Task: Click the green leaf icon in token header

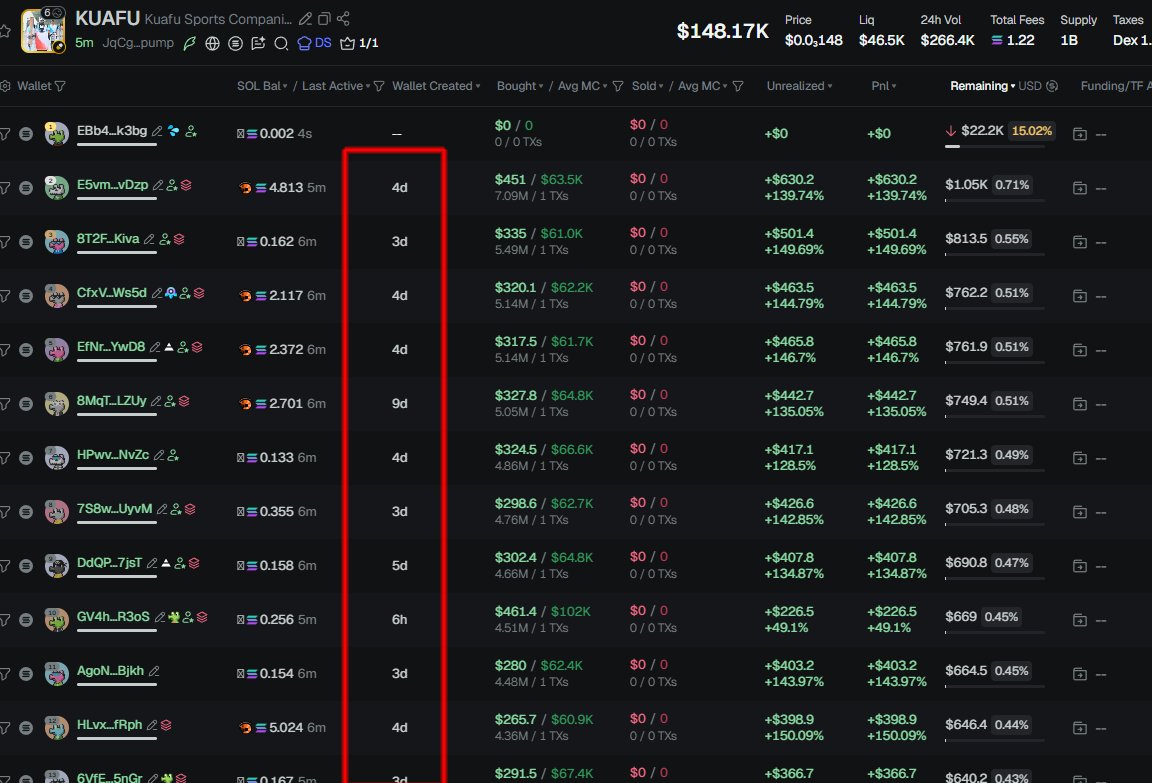Action: click(189, 43)
